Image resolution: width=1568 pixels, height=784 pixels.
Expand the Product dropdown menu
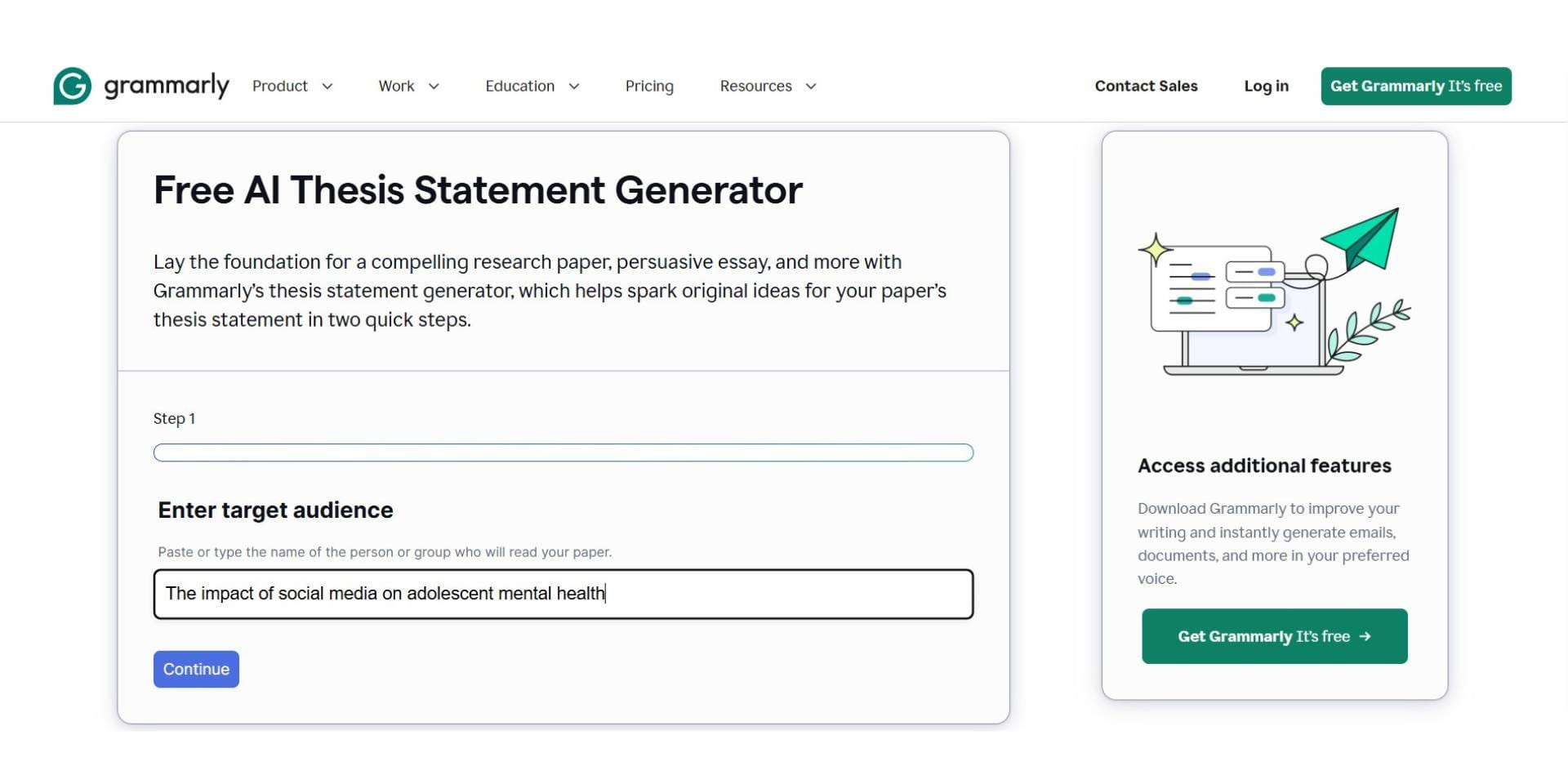[292, 86]
